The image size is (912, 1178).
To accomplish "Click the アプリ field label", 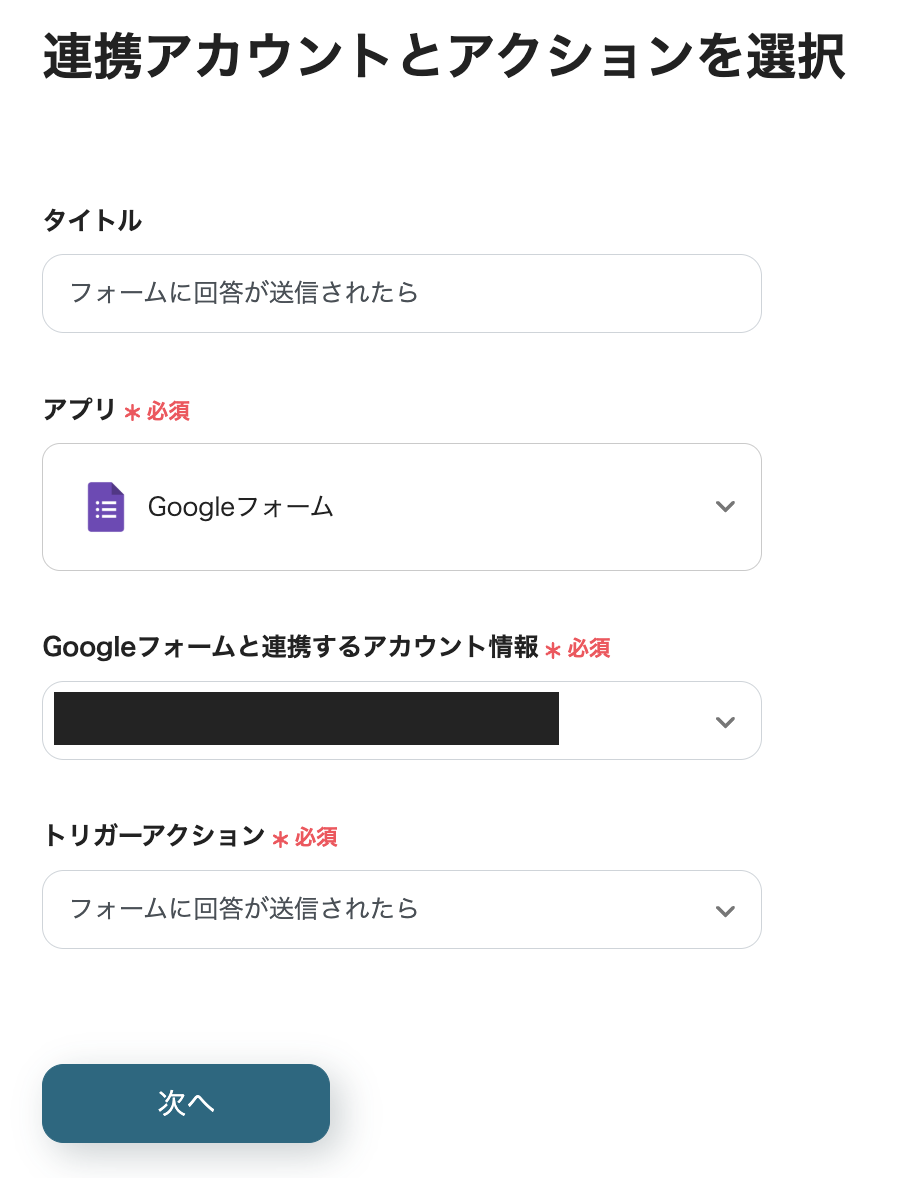I will tap(79, 410).
